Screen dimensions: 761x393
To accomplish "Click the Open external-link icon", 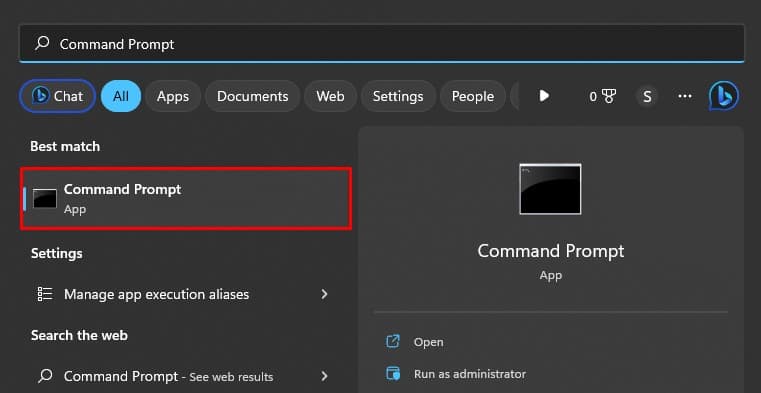I will tap(393, 342).
